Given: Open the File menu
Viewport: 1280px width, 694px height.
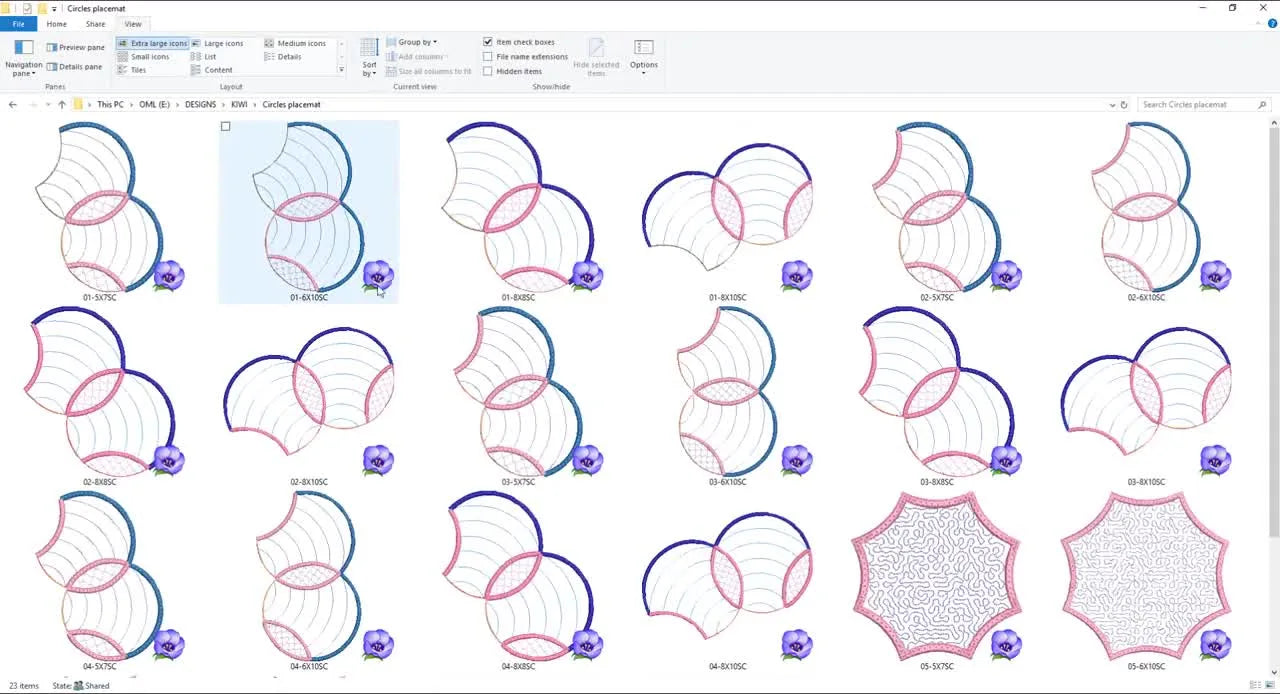Looking at the screenshot, I should pyautogui.click(x=18, y=24).
